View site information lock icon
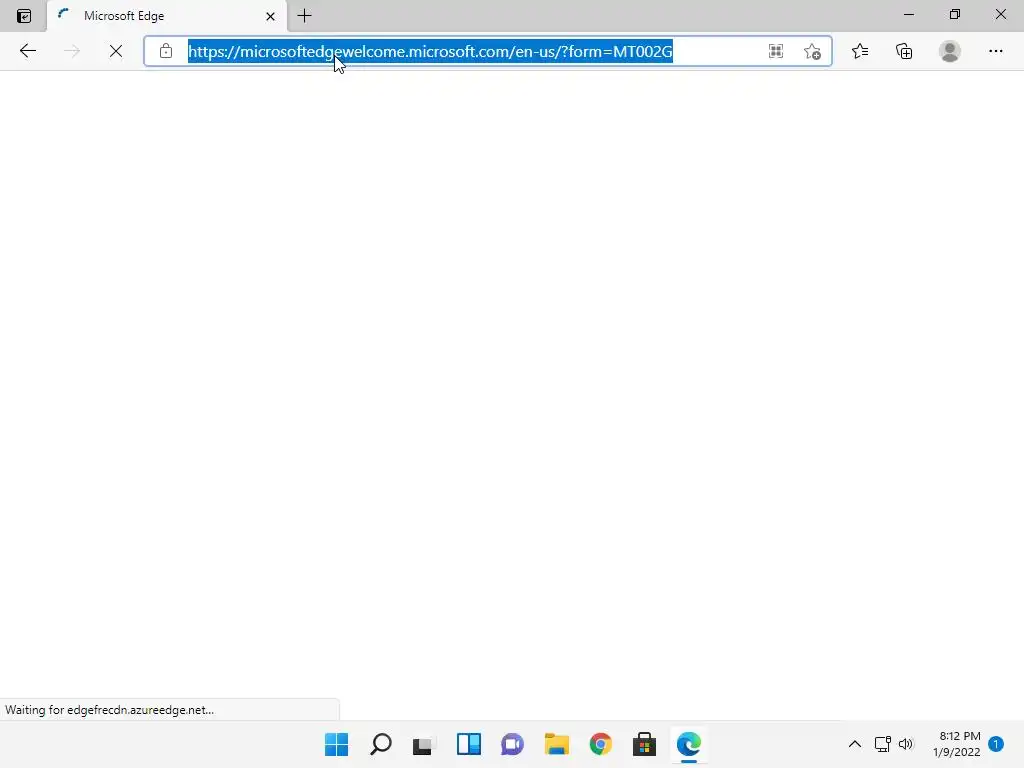 coord(166,51)
